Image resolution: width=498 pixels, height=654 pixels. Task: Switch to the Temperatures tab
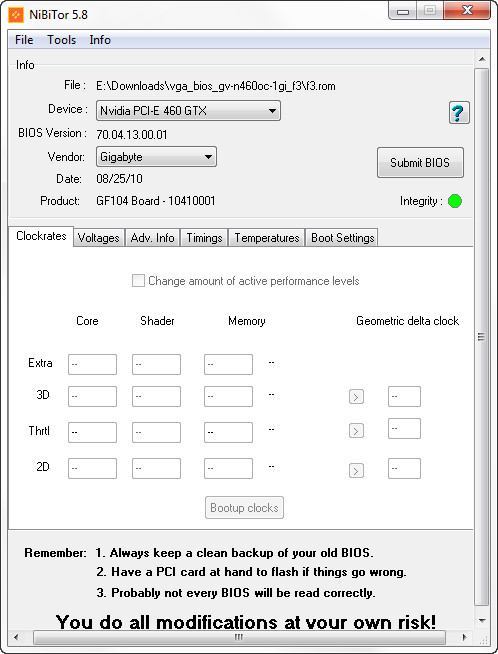point(267,238)
